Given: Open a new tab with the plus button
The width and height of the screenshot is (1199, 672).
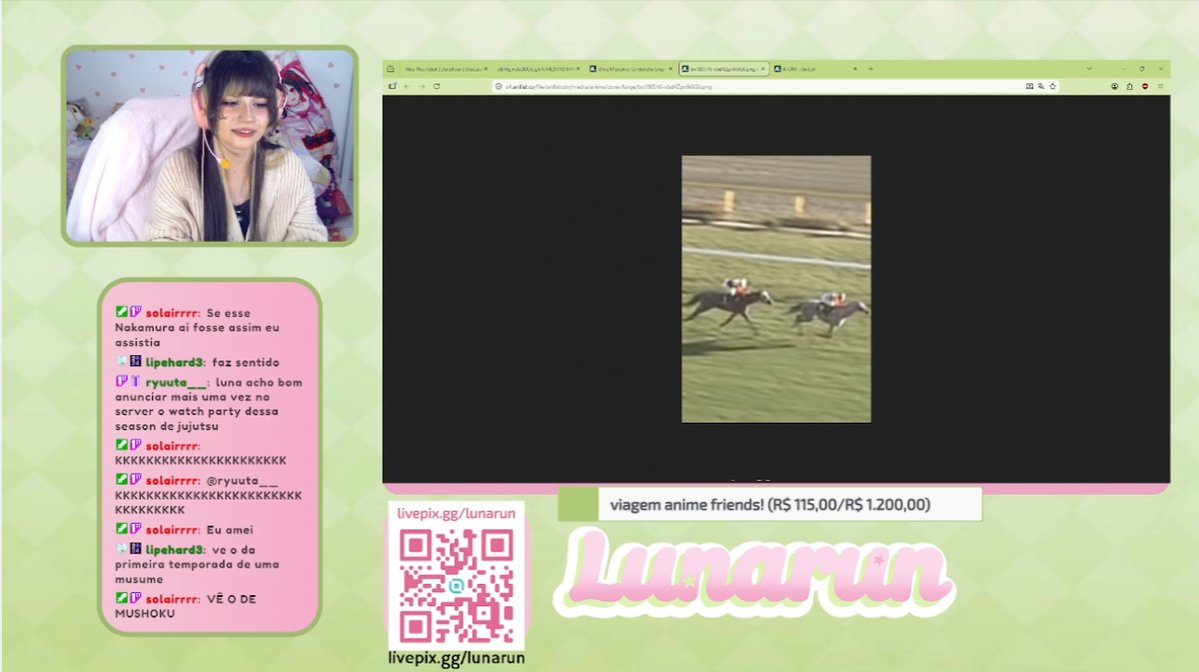Looking at the screenshot, I should [x=870, y=69].
